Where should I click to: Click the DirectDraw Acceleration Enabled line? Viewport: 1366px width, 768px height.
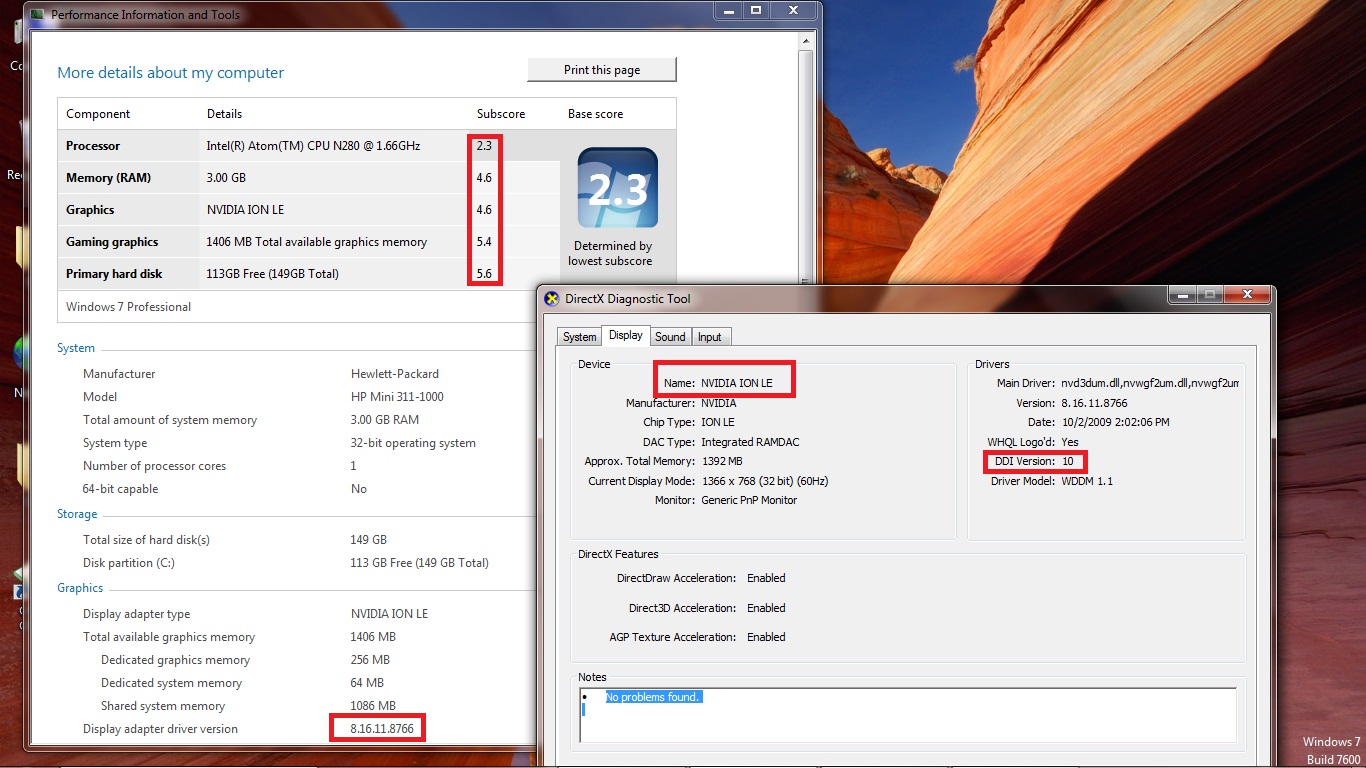(x=701, y=578)
